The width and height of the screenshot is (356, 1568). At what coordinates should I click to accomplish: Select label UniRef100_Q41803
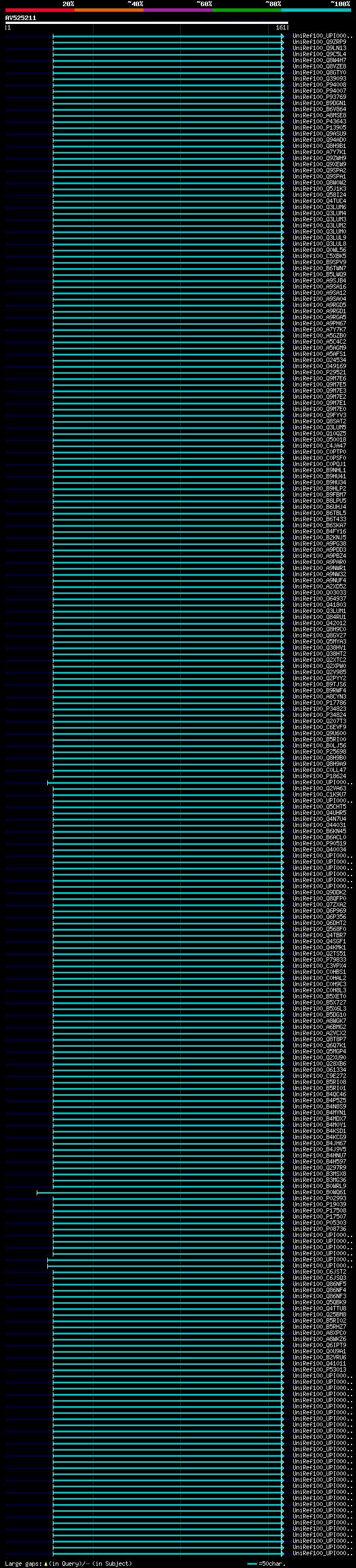tap(319, 605)
